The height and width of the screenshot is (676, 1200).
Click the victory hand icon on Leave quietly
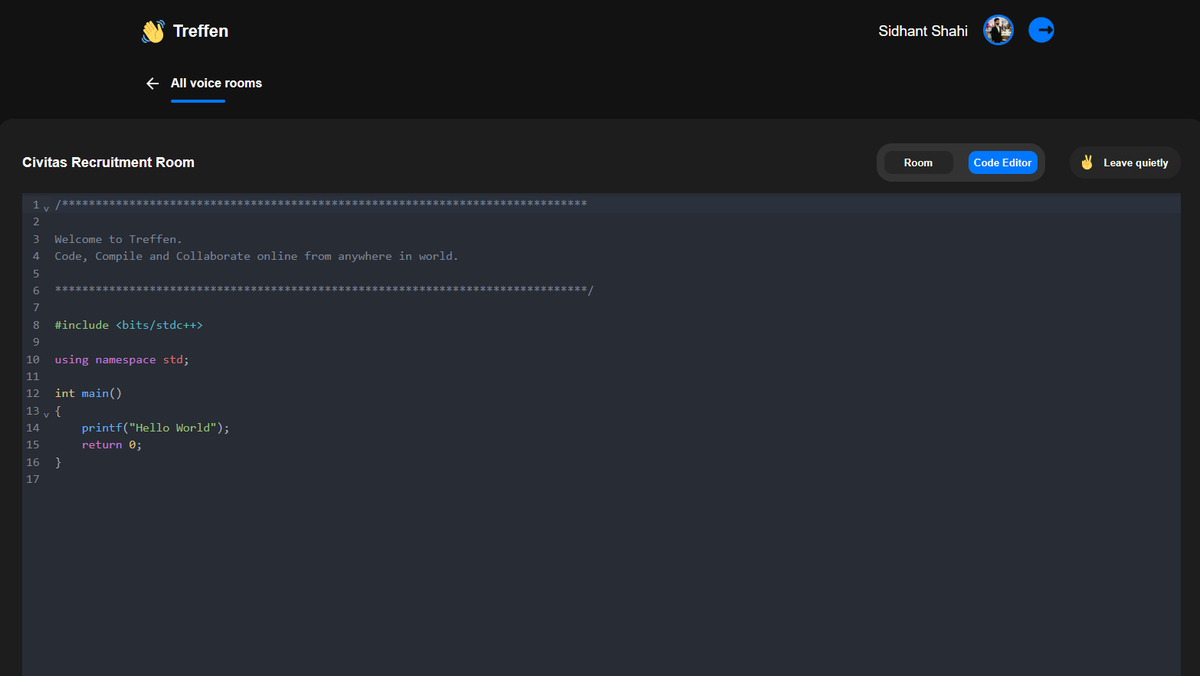(x=1087, y=162)
